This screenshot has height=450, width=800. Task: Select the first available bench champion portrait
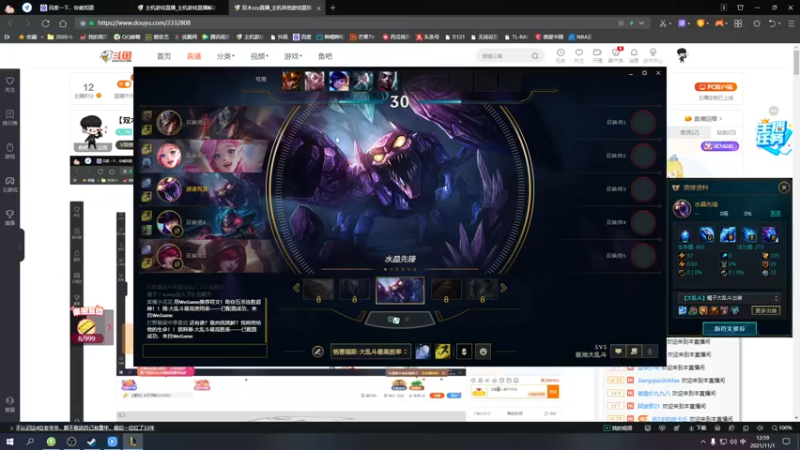[291, 81]
